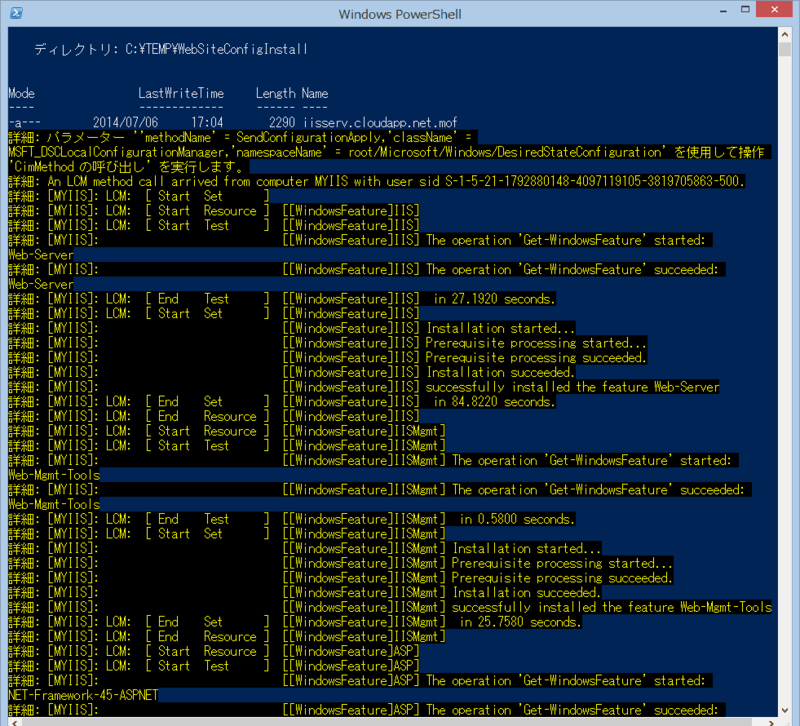This screenshot has height=726, width=800.
Task: Click the vertical scrollbar thumb
Action: click(785, 49)
